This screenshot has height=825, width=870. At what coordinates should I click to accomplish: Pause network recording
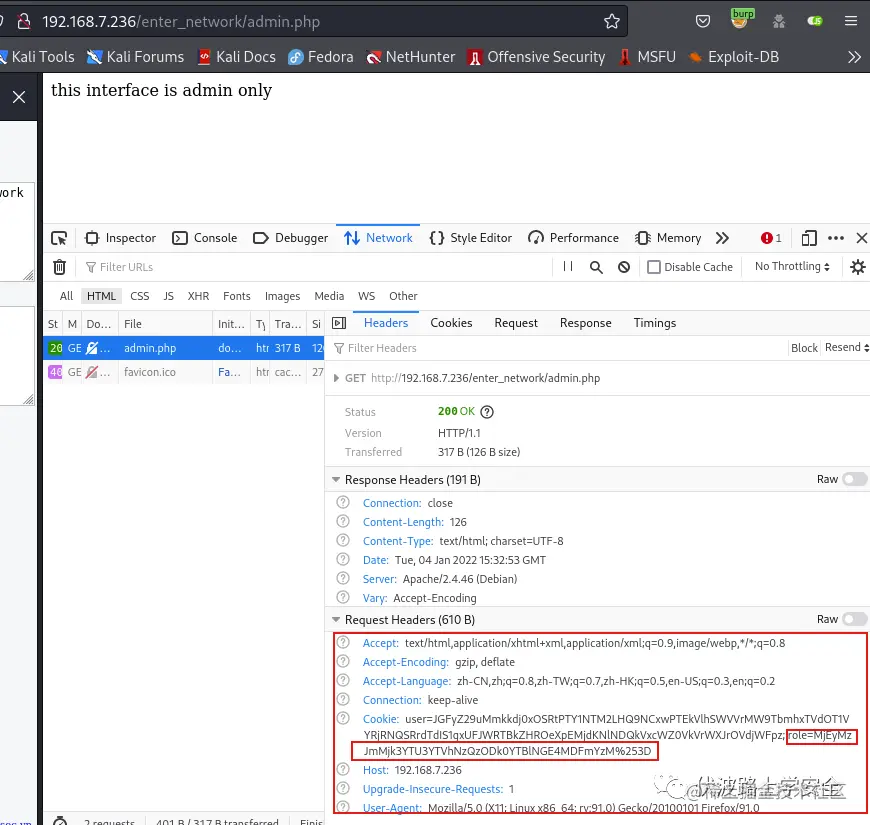click(568, 266)
